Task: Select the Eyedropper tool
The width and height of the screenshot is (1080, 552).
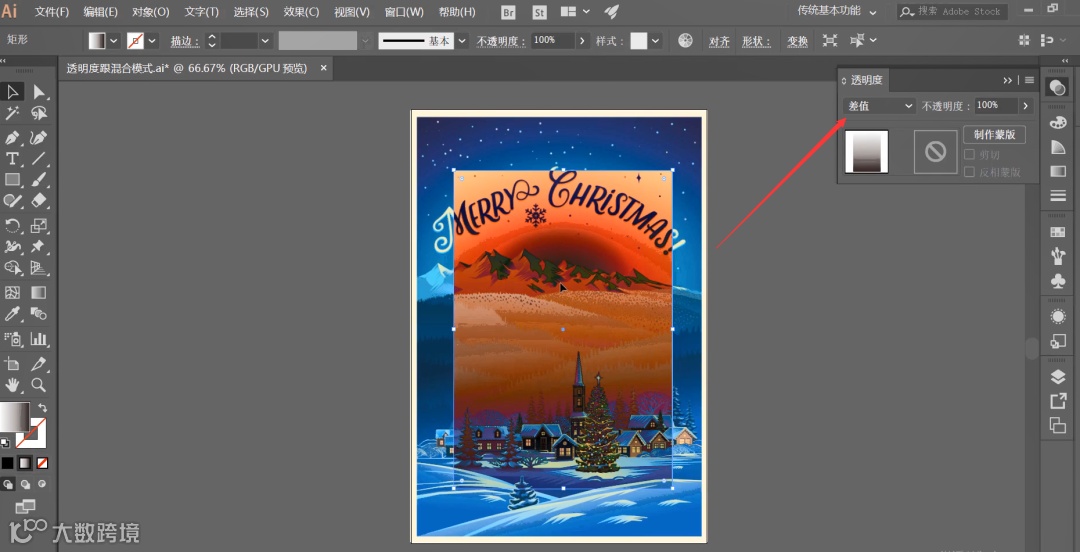Action: pos(12,314)
